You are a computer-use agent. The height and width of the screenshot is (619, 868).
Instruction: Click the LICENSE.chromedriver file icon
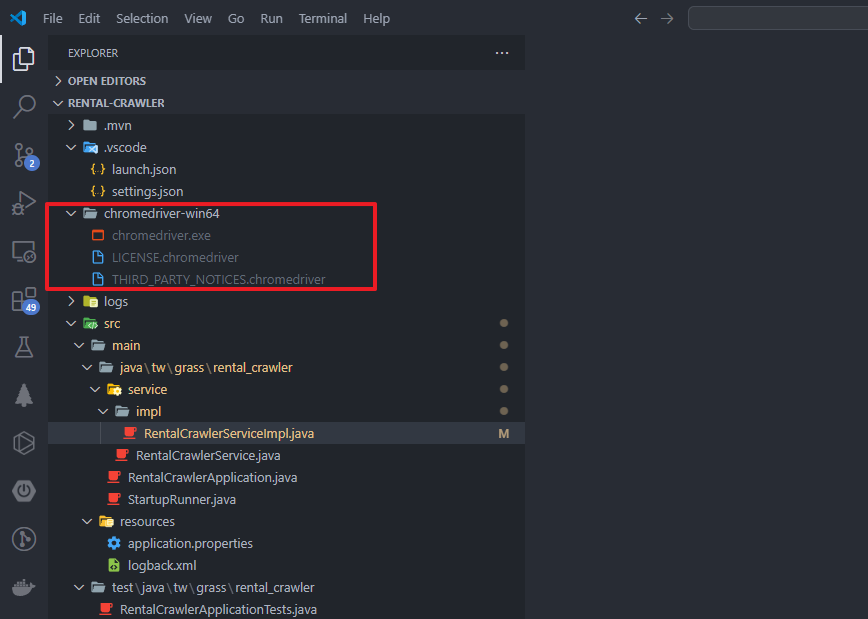(x=98, y=257)
